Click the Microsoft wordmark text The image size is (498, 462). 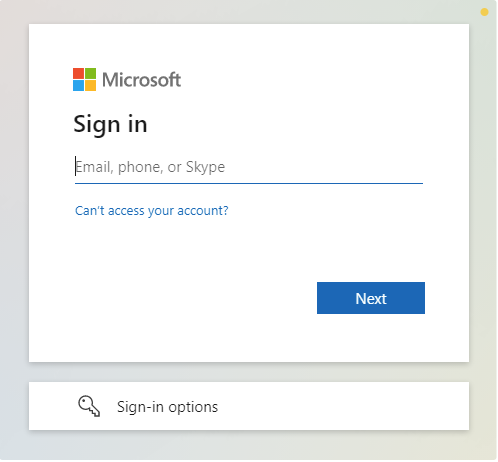pos(141,80)
